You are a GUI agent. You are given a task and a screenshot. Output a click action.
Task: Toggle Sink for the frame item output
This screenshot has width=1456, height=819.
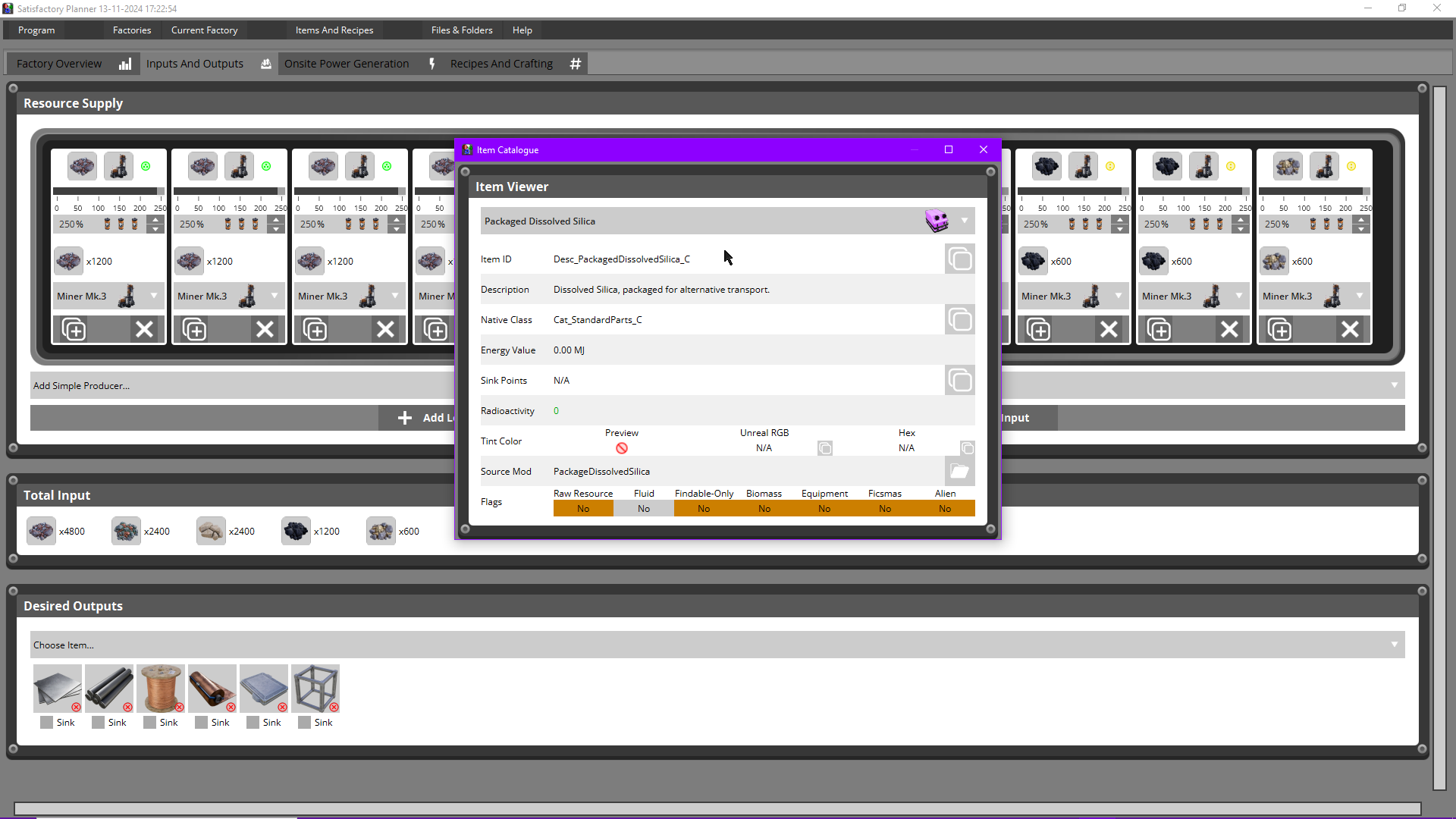(303, 722)
